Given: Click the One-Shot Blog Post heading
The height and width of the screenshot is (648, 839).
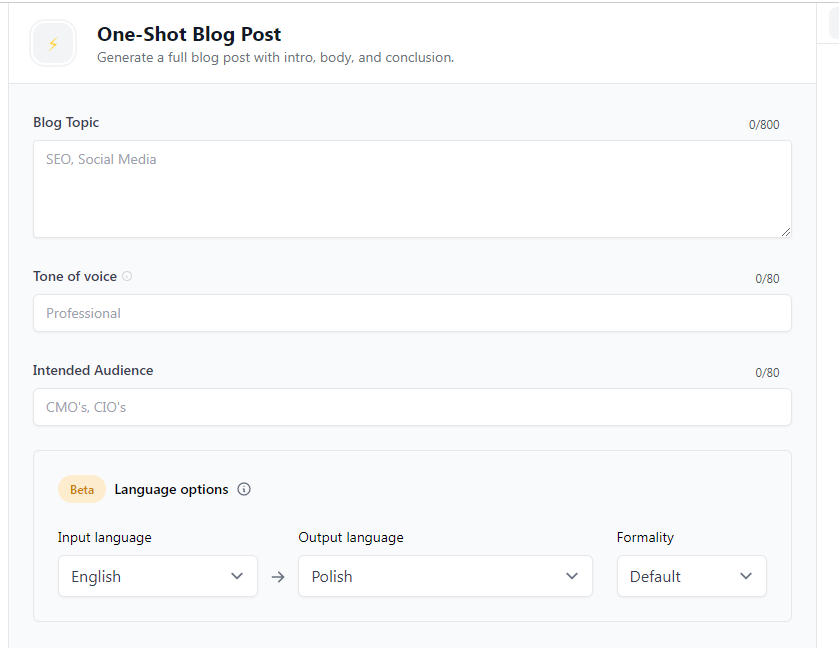Looking at the screenshot, I should pyautogui.click(x=189, y=34).
